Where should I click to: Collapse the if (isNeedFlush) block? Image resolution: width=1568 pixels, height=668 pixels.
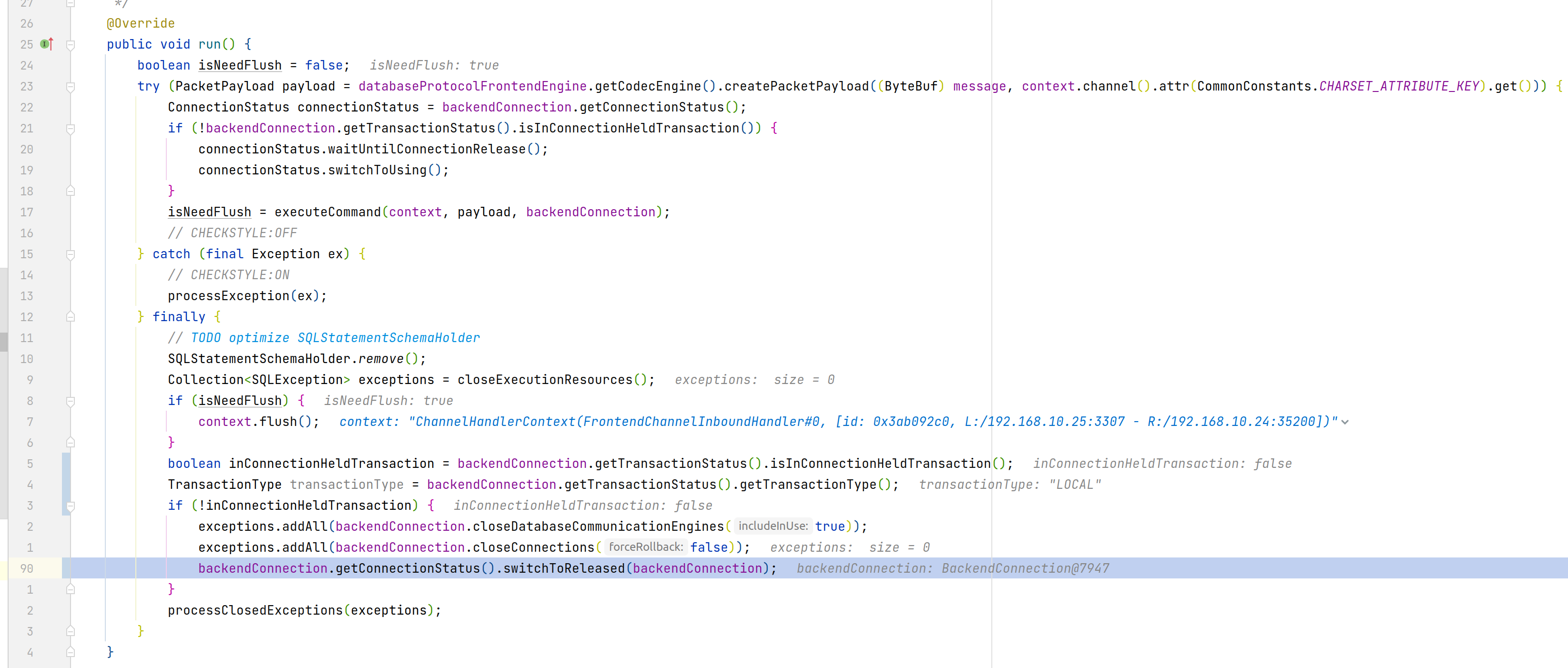(x=71, y=401)
